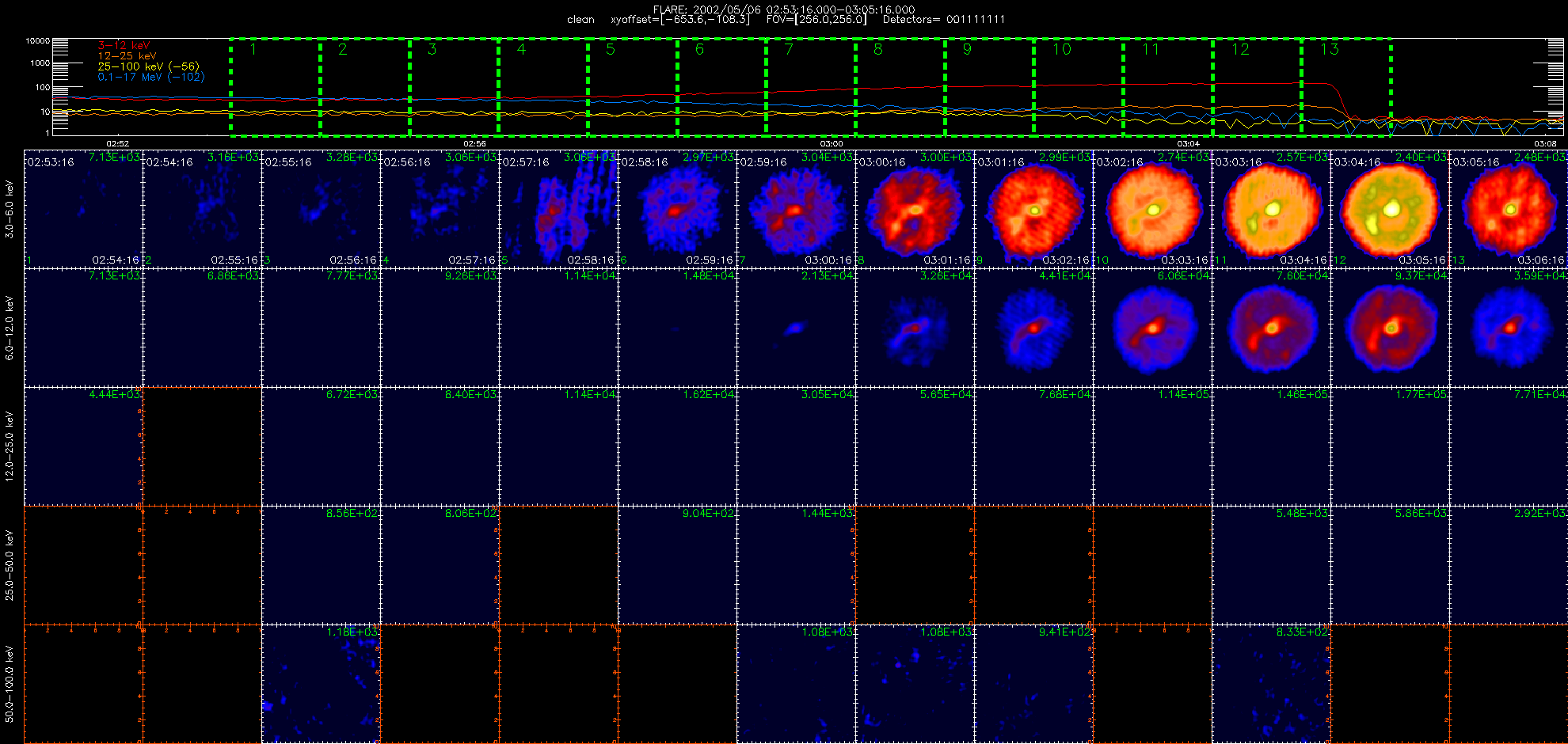
Task: Click interval 9 label on the light curve
Action: tap(967, 49)
